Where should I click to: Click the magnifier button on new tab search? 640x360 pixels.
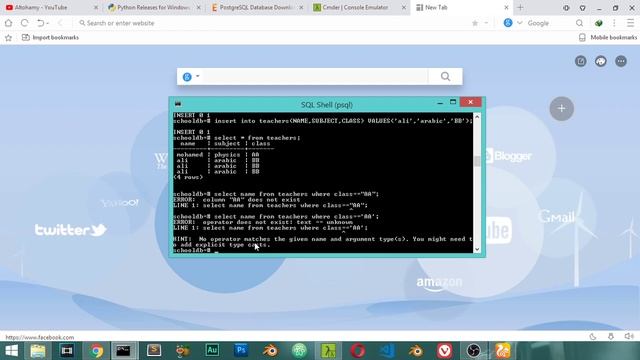[445, 76]
